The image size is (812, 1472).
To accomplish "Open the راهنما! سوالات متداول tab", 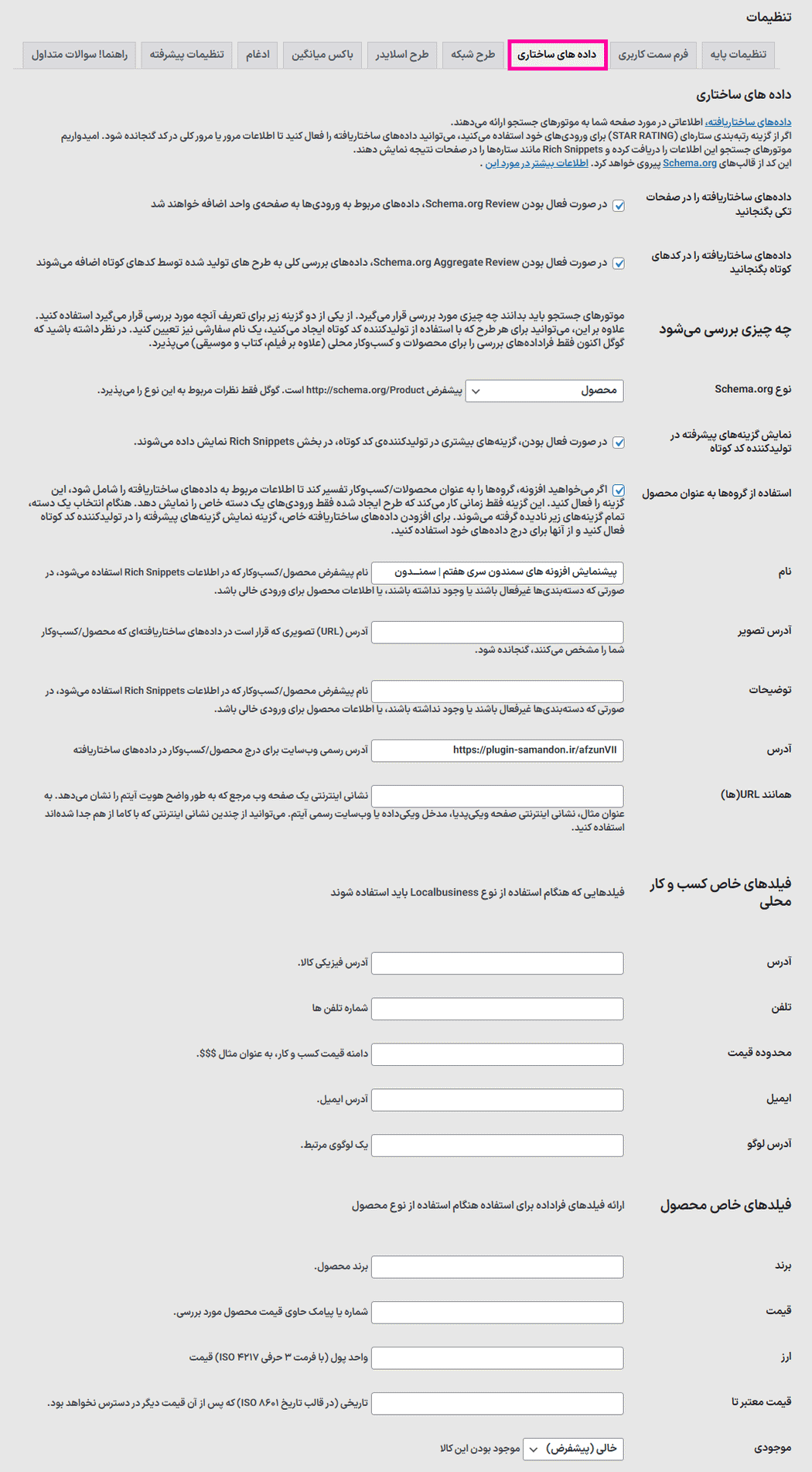I will point(79,54).
